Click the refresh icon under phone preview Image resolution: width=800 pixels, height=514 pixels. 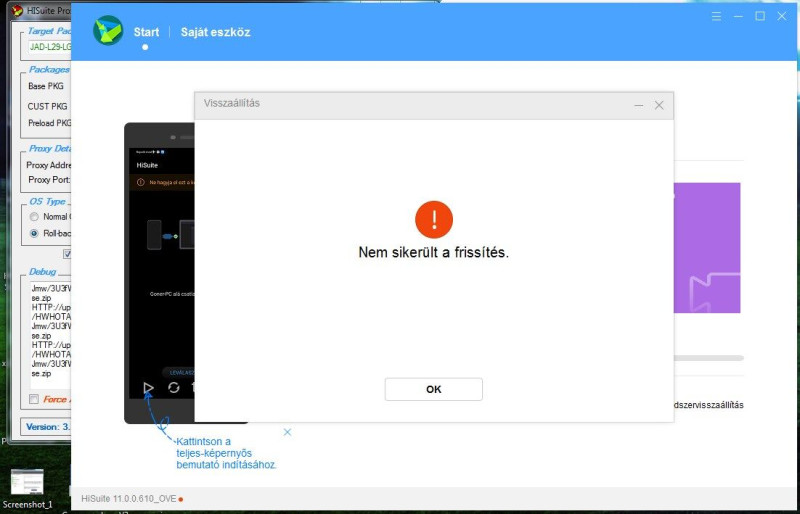173,388
